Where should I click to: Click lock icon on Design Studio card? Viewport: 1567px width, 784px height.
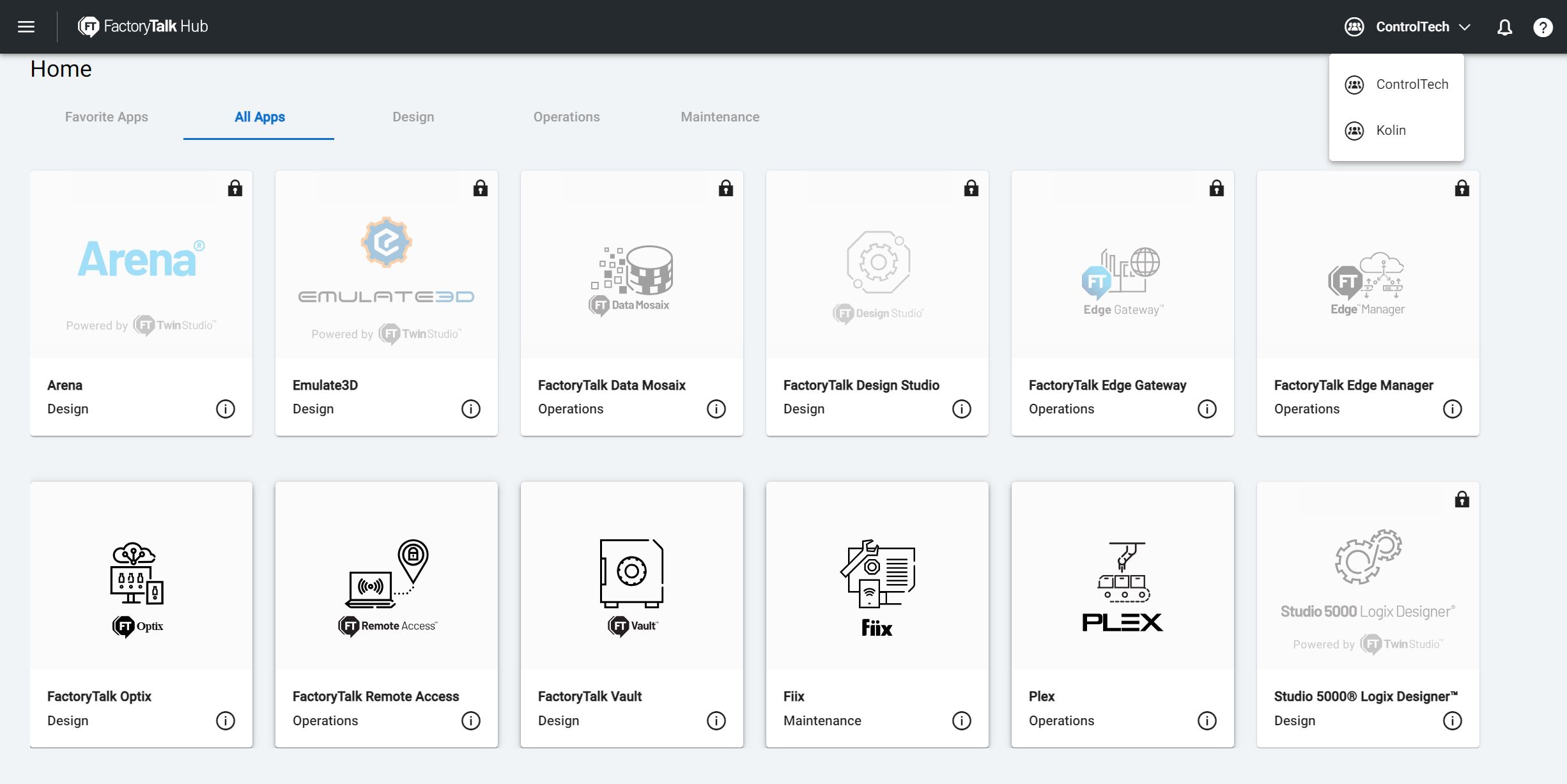(971, 188)
